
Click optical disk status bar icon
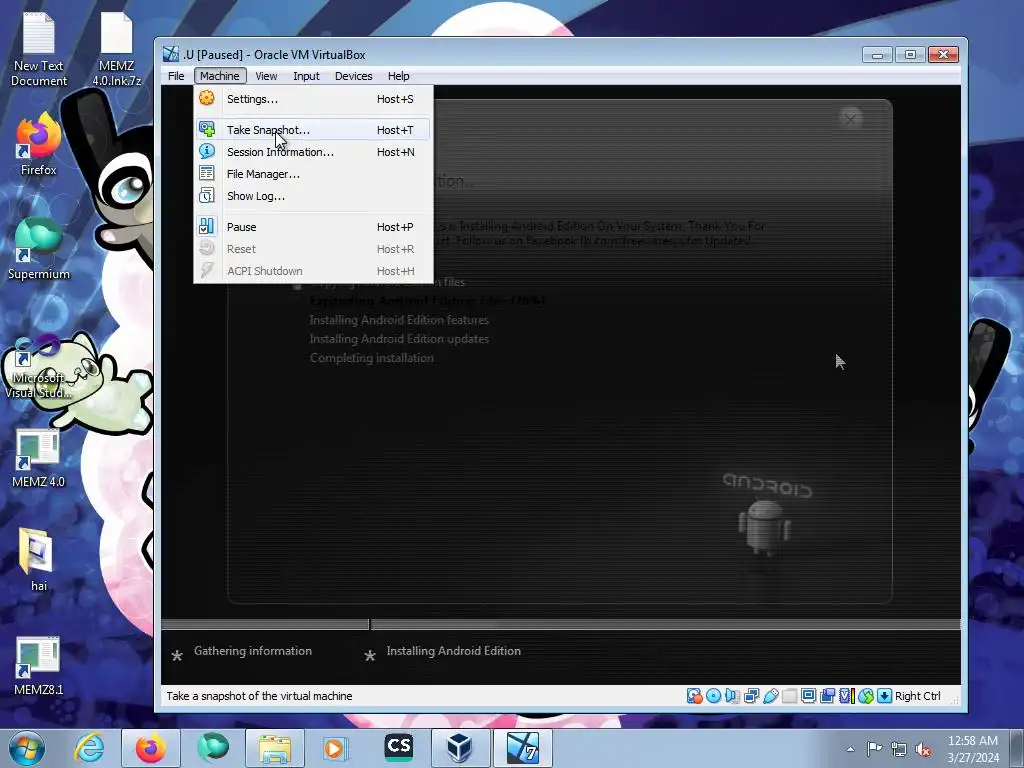click(714, 696)
